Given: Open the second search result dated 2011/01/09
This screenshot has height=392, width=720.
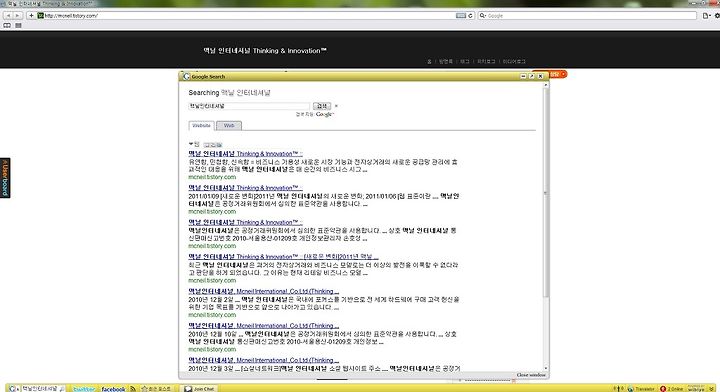Looking at the screenshot, I should 245,188.
